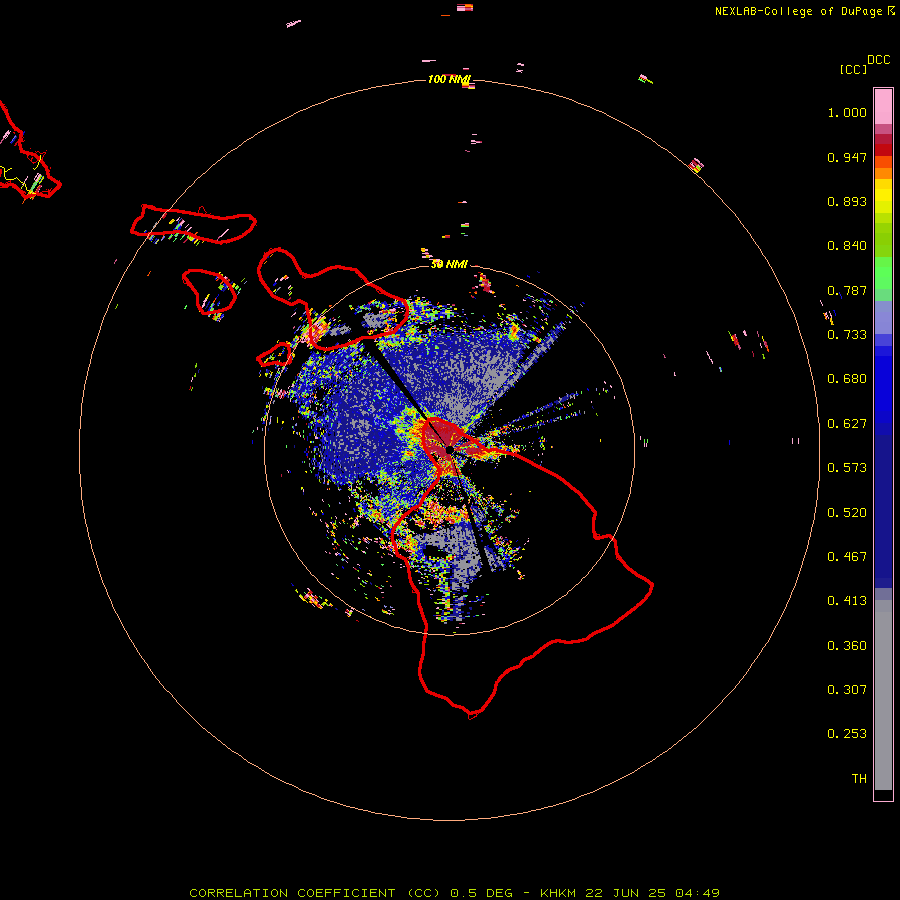Click the 1.000 value on the legend
This screenshot has width=900, height=900.
(x=847, y=112)
